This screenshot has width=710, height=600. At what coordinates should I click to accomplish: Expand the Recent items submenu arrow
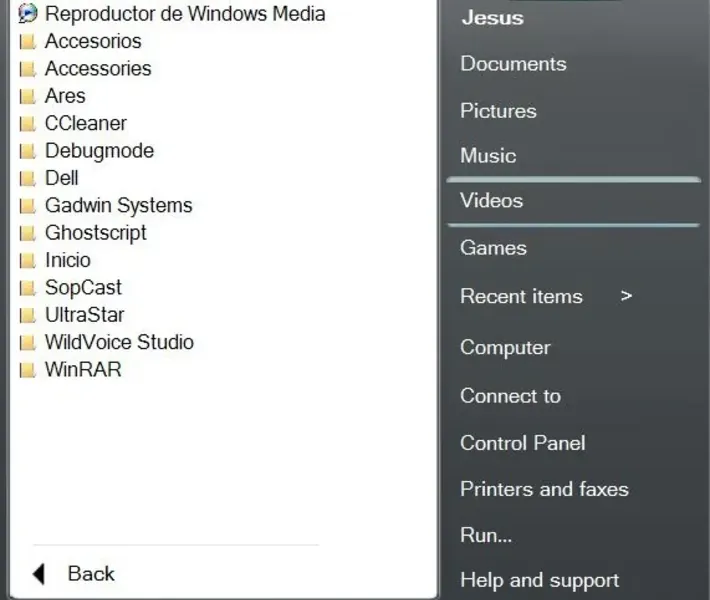pyautogui.click(x=626, y=296)
